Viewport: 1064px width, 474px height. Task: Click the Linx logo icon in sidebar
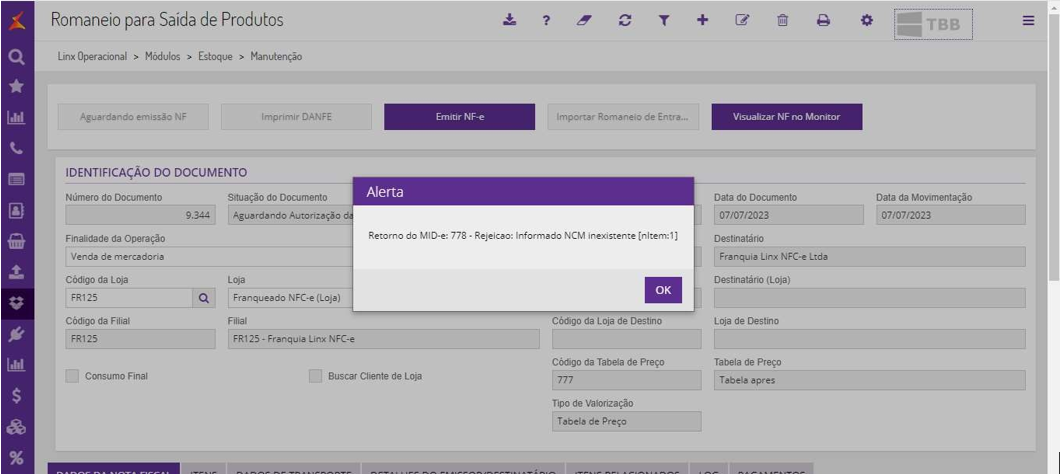click(x=16, y=20)
